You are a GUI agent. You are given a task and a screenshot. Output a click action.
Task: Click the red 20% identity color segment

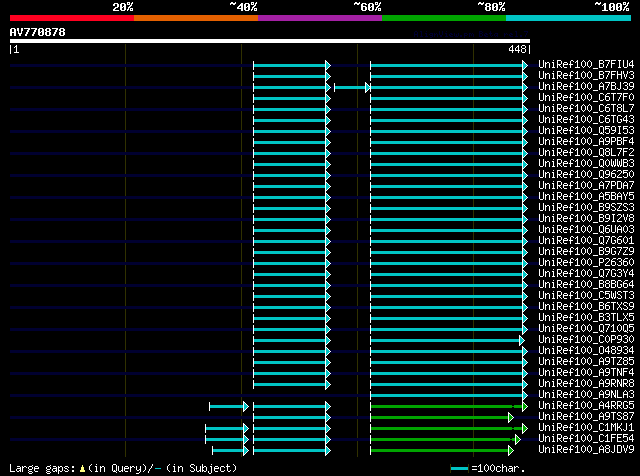[x=72, y=18]
